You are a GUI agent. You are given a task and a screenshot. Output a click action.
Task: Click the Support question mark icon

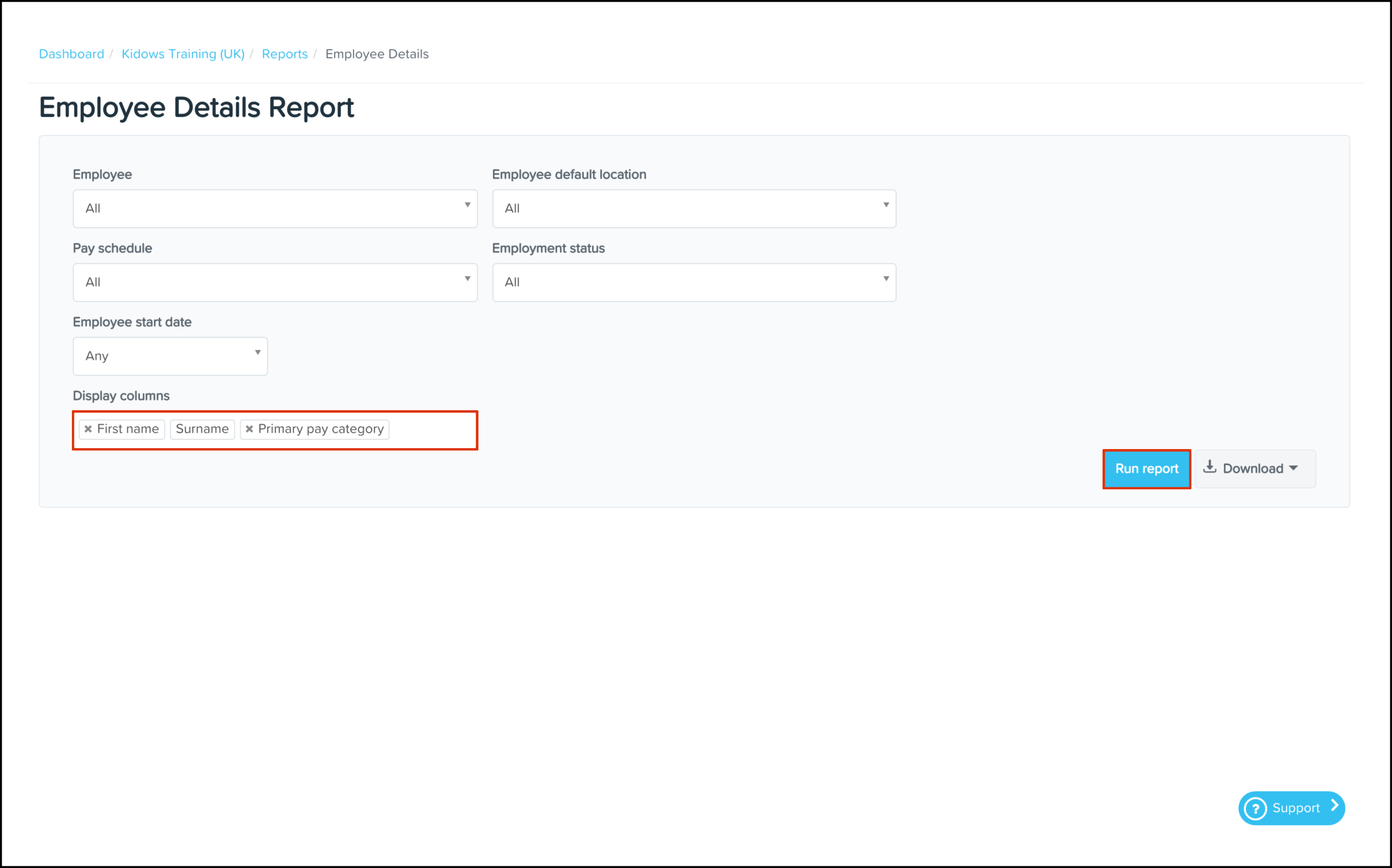[x=1256, y=808]
